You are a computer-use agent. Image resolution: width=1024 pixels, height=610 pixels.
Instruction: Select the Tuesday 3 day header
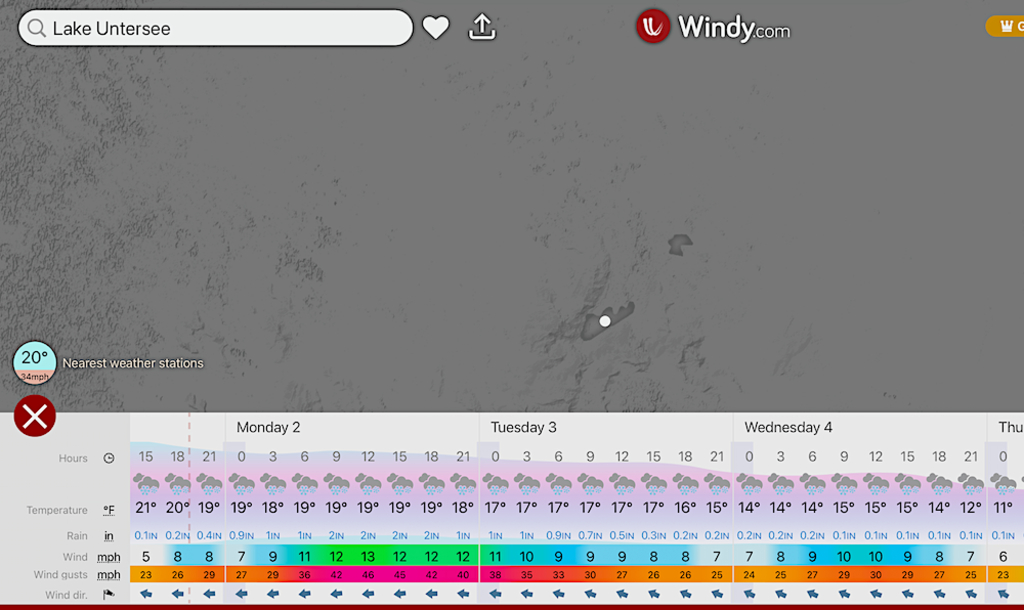[523, 427]
